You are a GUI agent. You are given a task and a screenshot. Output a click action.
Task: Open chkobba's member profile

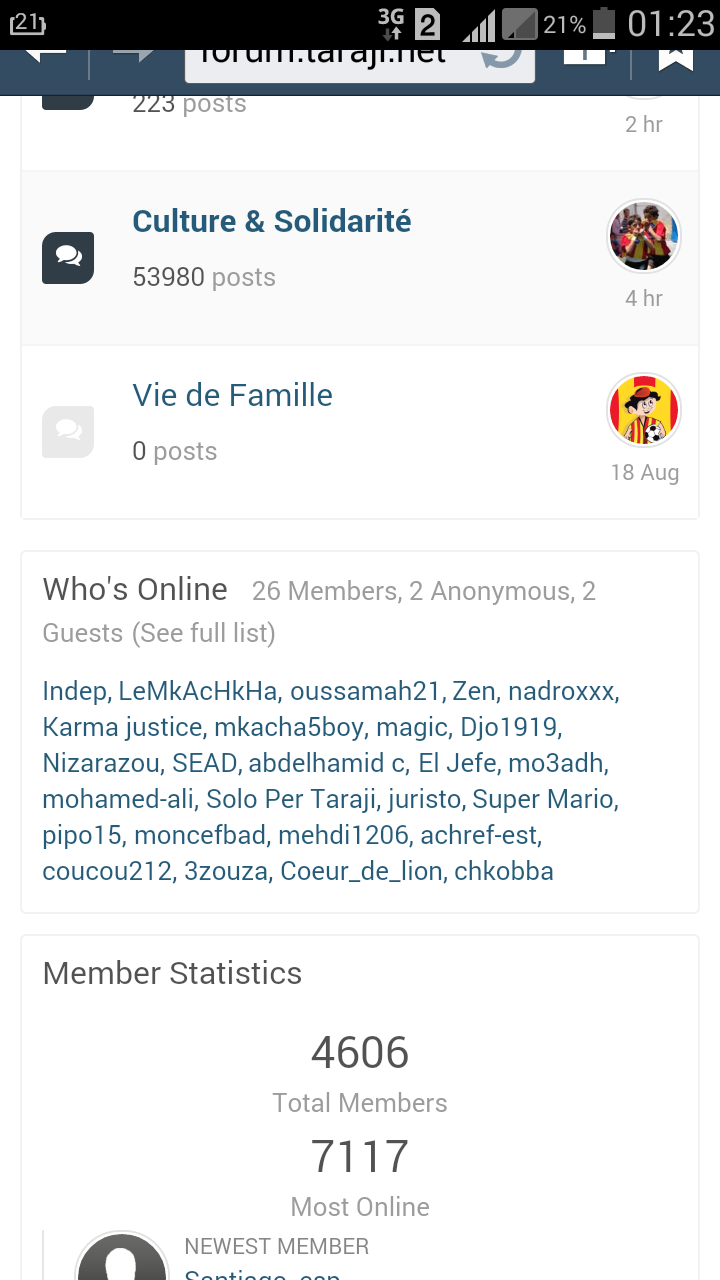[x=504, y=871]
